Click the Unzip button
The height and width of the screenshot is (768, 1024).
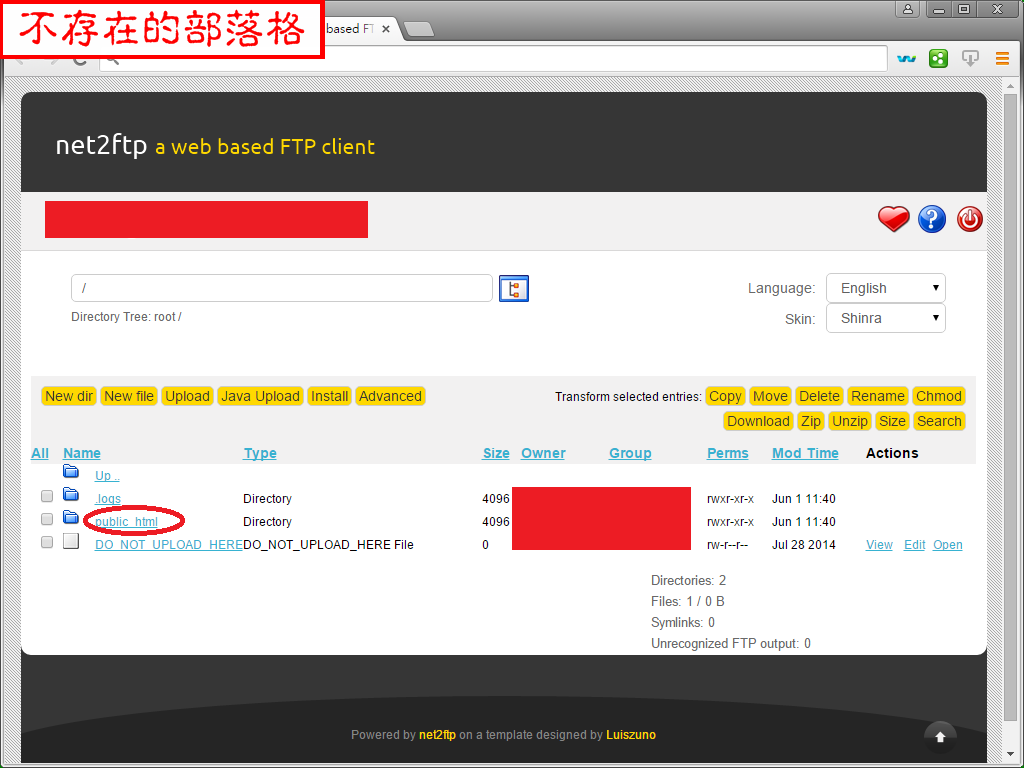coord(850,421)
